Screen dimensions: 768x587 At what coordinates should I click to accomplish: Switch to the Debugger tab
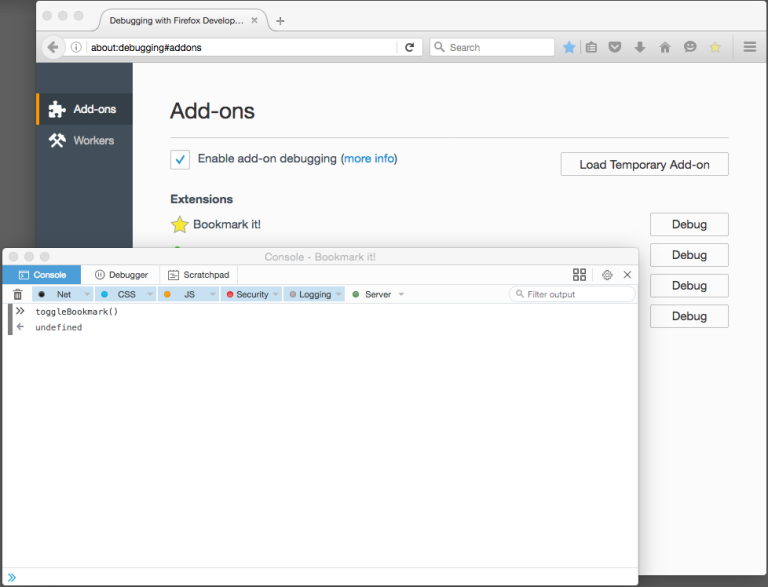[x=121, y=275]
